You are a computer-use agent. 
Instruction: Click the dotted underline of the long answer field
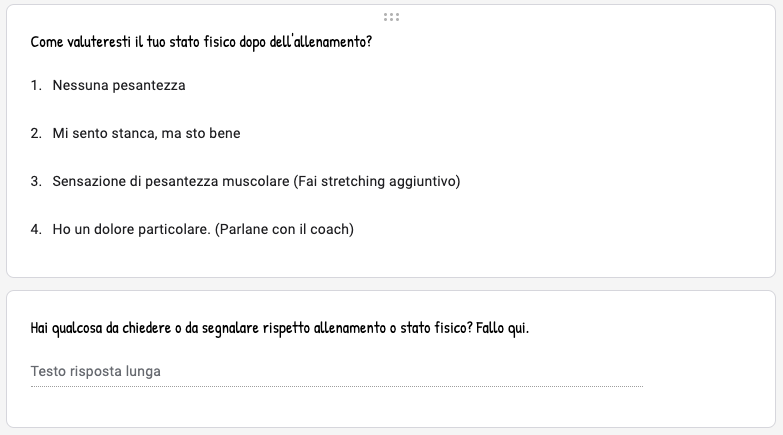(336, 385)
